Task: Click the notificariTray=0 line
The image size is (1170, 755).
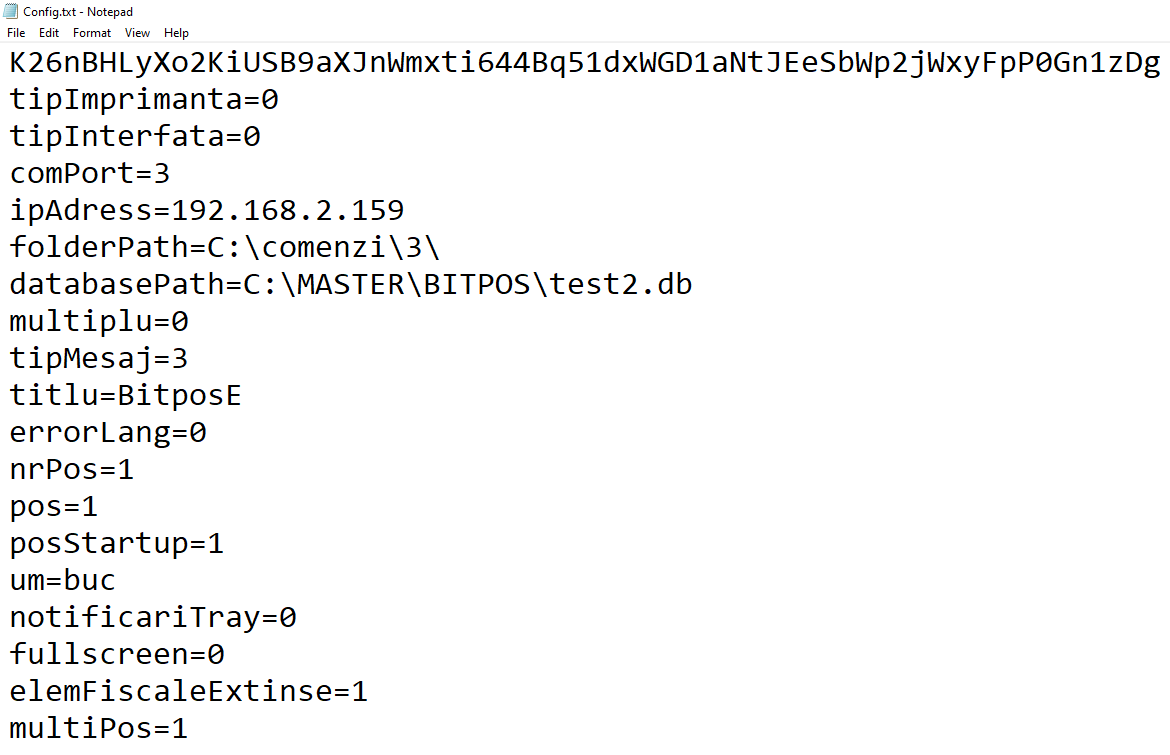Action: (x=153, y=618)
